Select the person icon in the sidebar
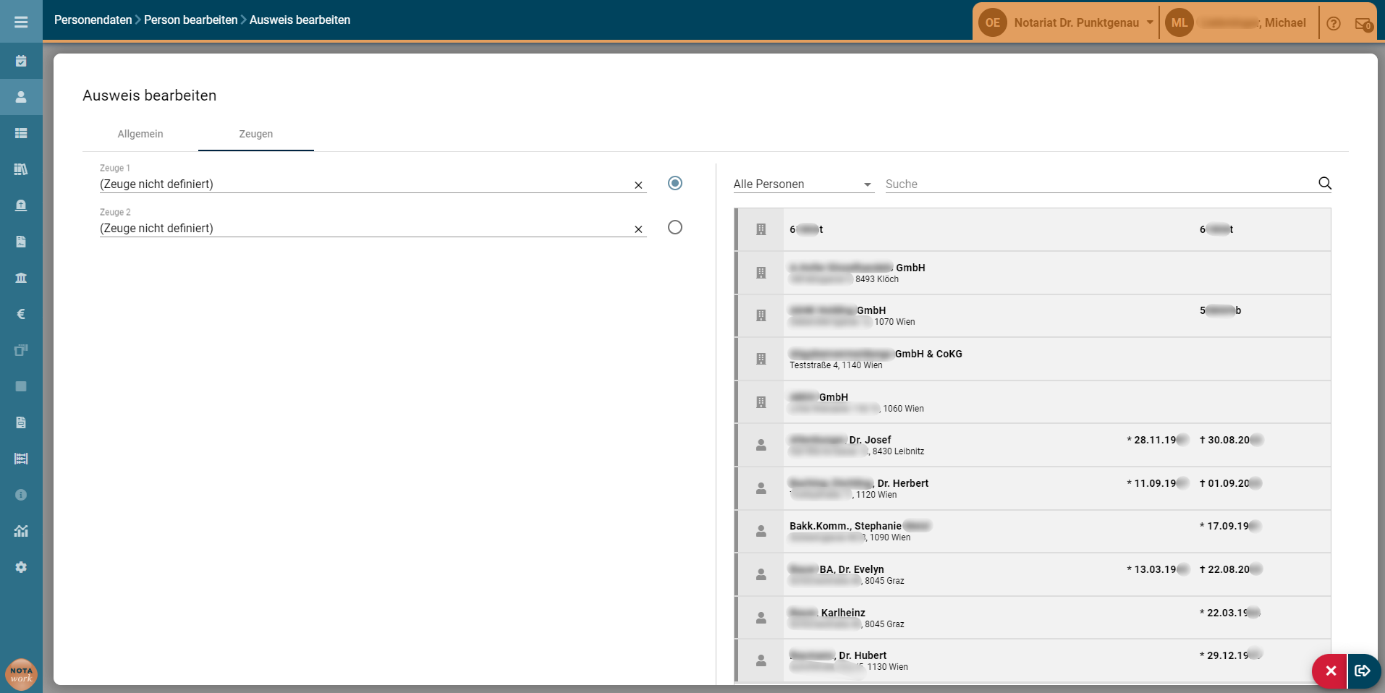Screen dimensions: 1385x693 (x=21, y=97)
